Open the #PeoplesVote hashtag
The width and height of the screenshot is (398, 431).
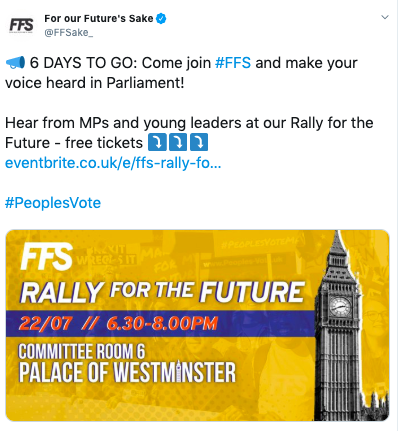(x=53, y=203)
